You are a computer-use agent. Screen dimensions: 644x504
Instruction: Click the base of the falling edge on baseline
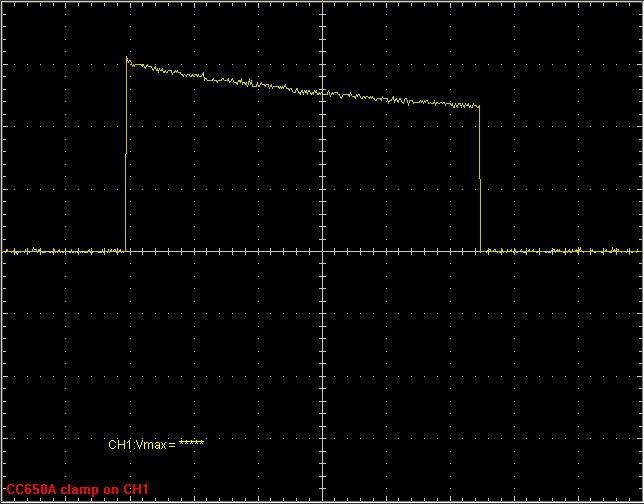tap(482, 250)
